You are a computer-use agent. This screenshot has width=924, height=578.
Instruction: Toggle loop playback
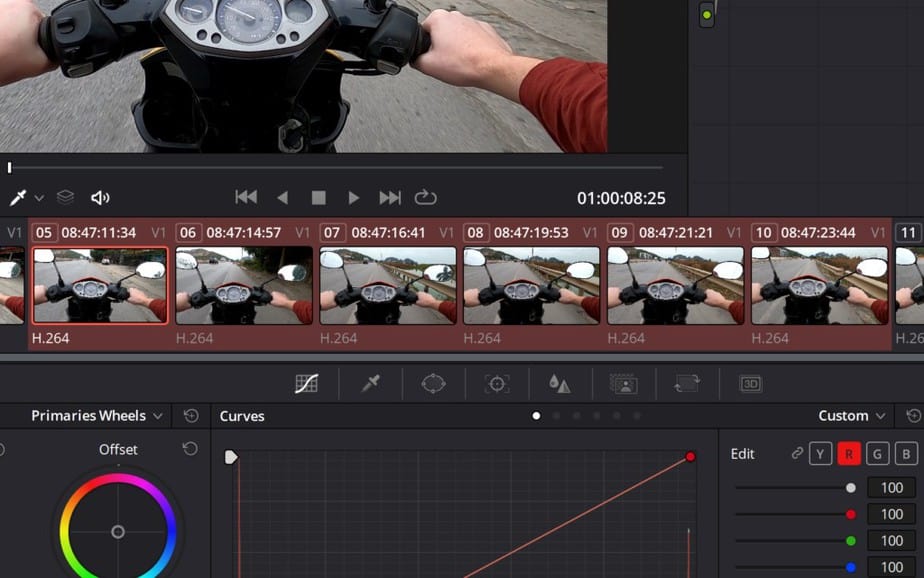425,197
